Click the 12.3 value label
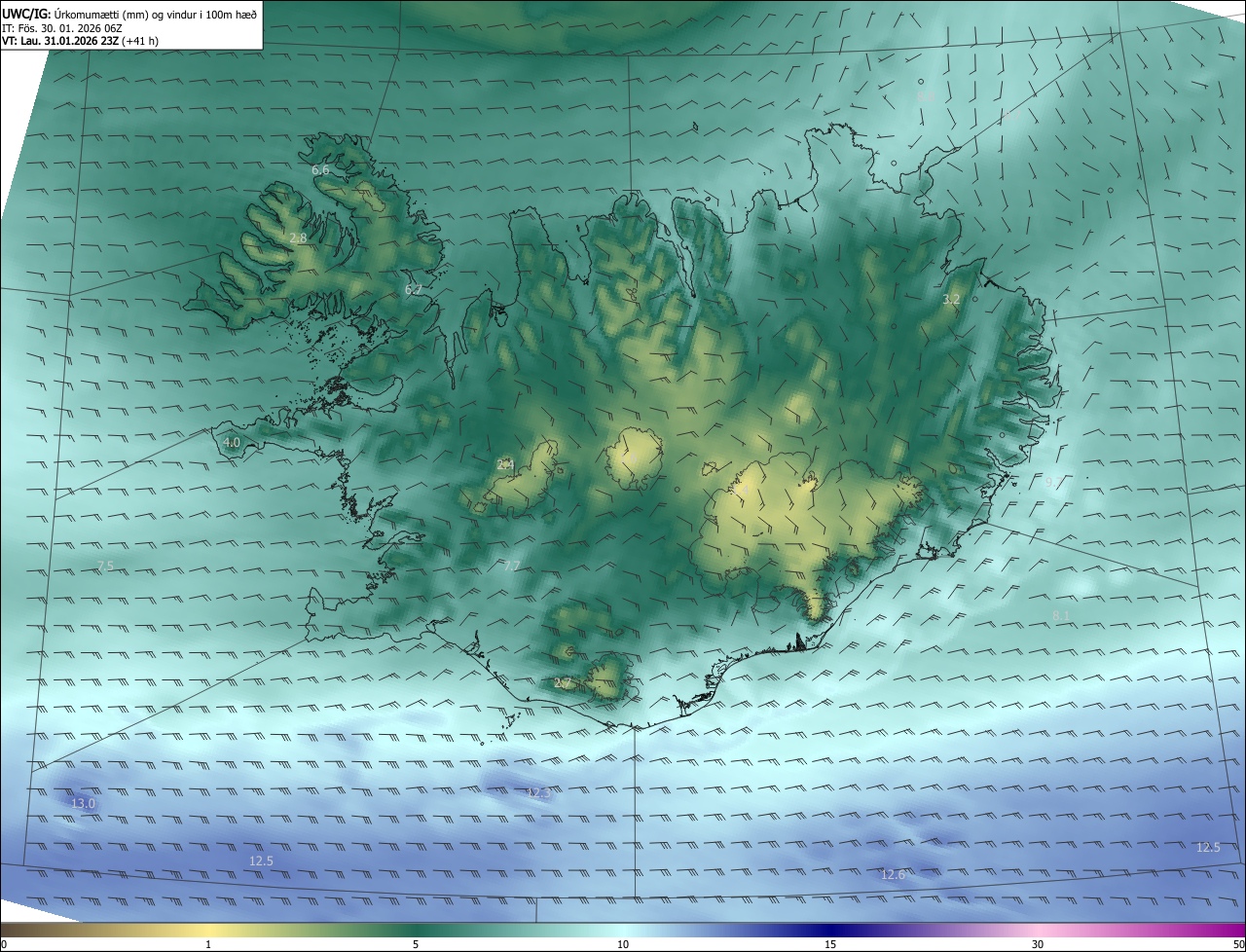The width and height of the screenshot is (1246, 952). [538, 793]
